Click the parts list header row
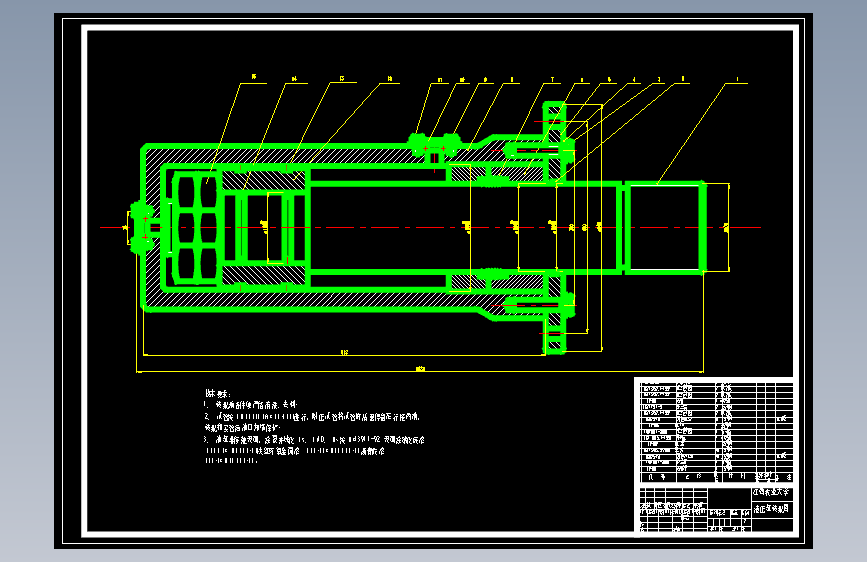Image resolution: width=867 pixels, height=562 pixels. click(x=717, y=476)
